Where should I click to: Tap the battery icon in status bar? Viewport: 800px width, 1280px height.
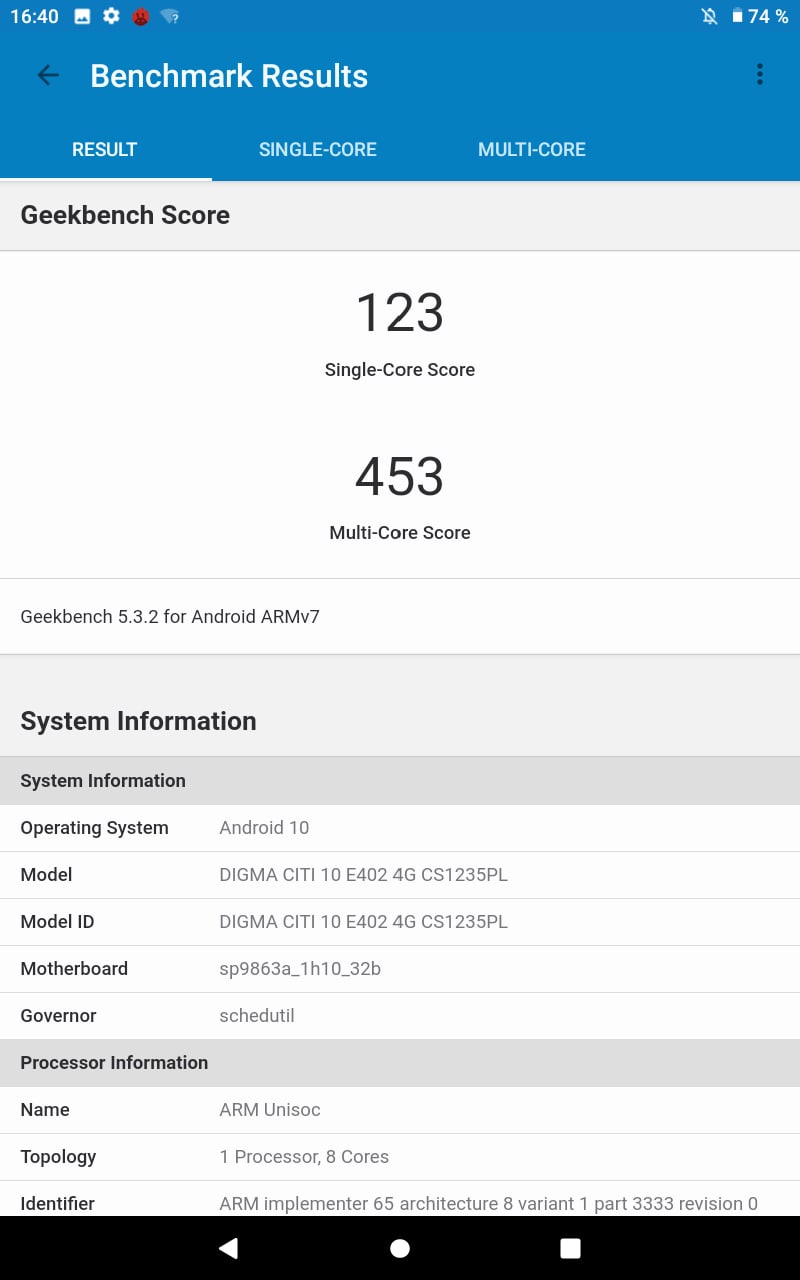(x=737, y=16)
